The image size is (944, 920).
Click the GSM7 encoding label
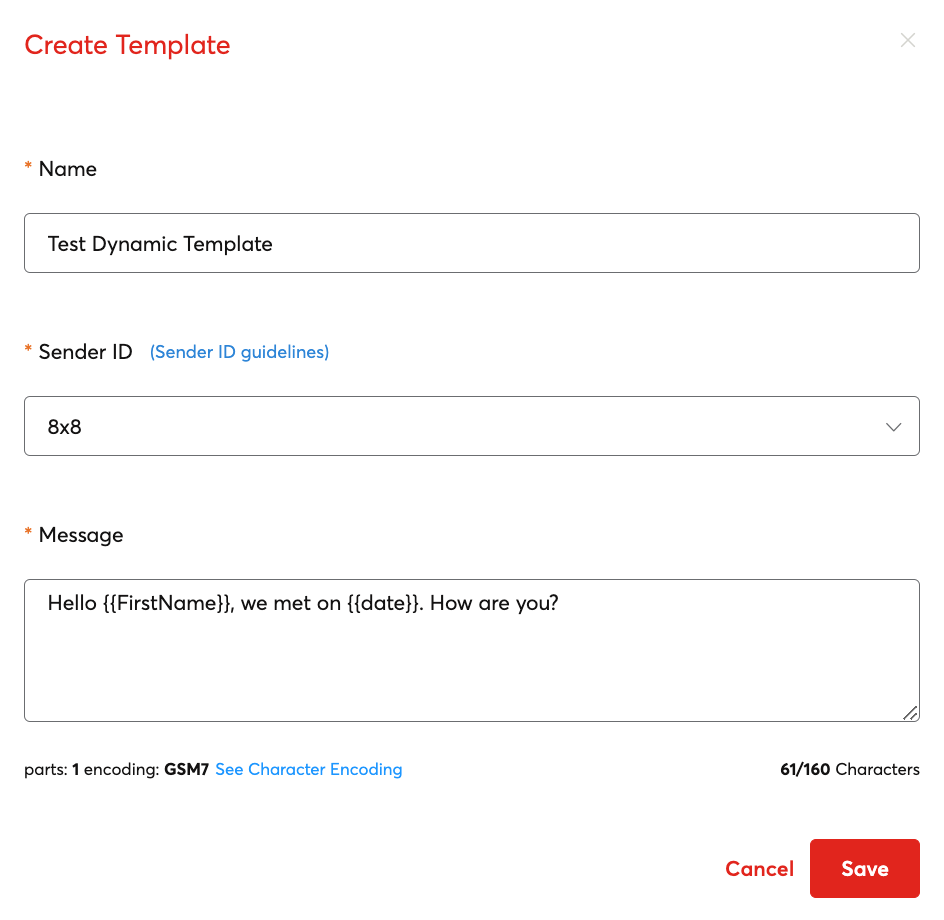tap(188, 770)
